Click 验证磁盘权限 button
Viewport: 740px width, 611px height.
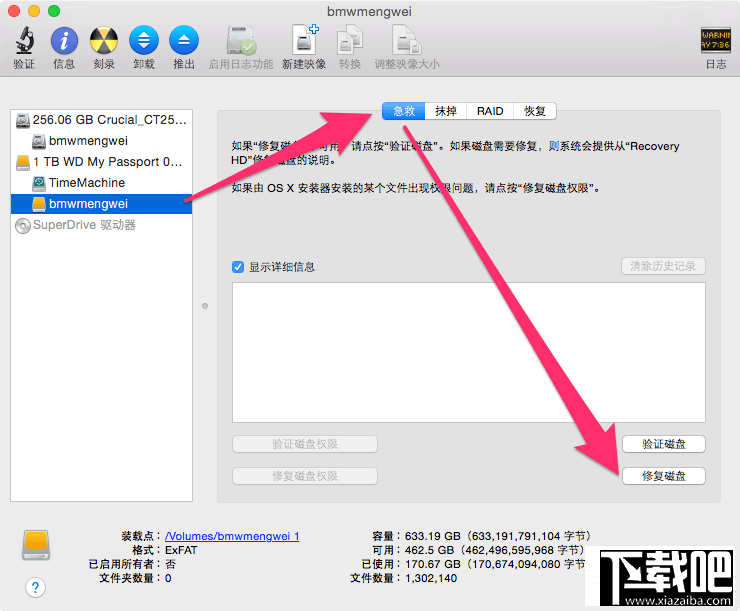(x=304, y=444)
